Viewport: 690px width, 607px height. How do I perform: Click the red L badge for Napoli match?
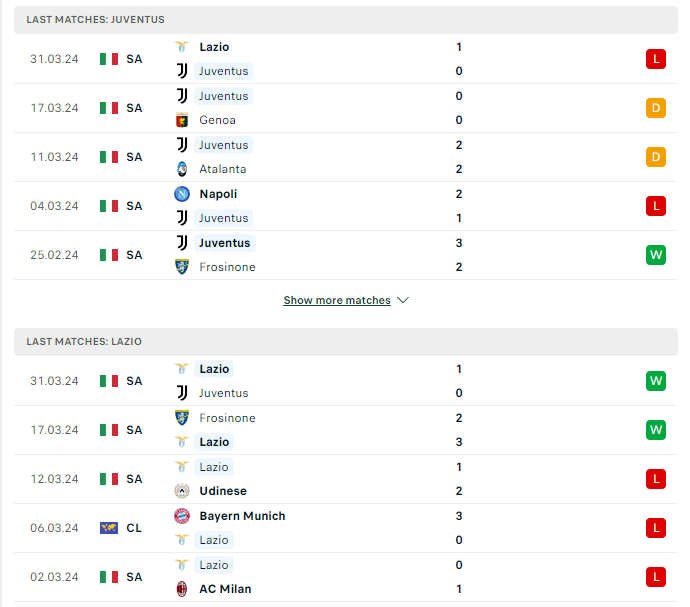pyautogui.click(x=656, y=206)
